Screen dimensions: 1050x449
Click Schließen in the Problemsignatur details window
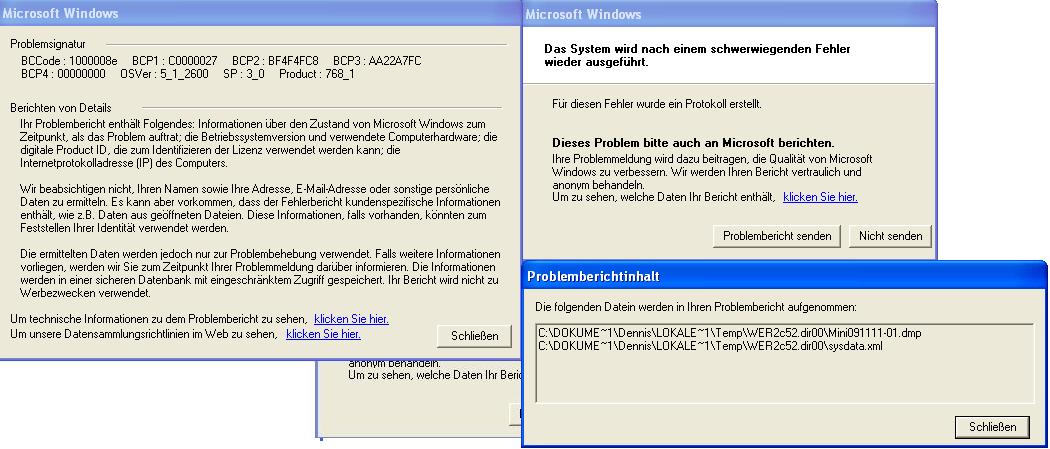point(474,336)
